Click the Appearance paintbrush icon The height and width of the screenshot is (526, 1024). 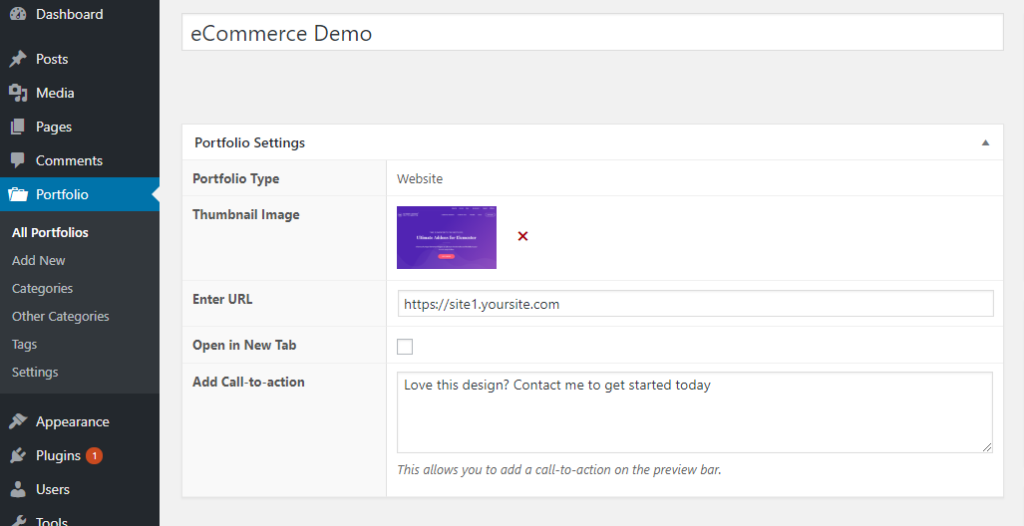coord(18,421)
